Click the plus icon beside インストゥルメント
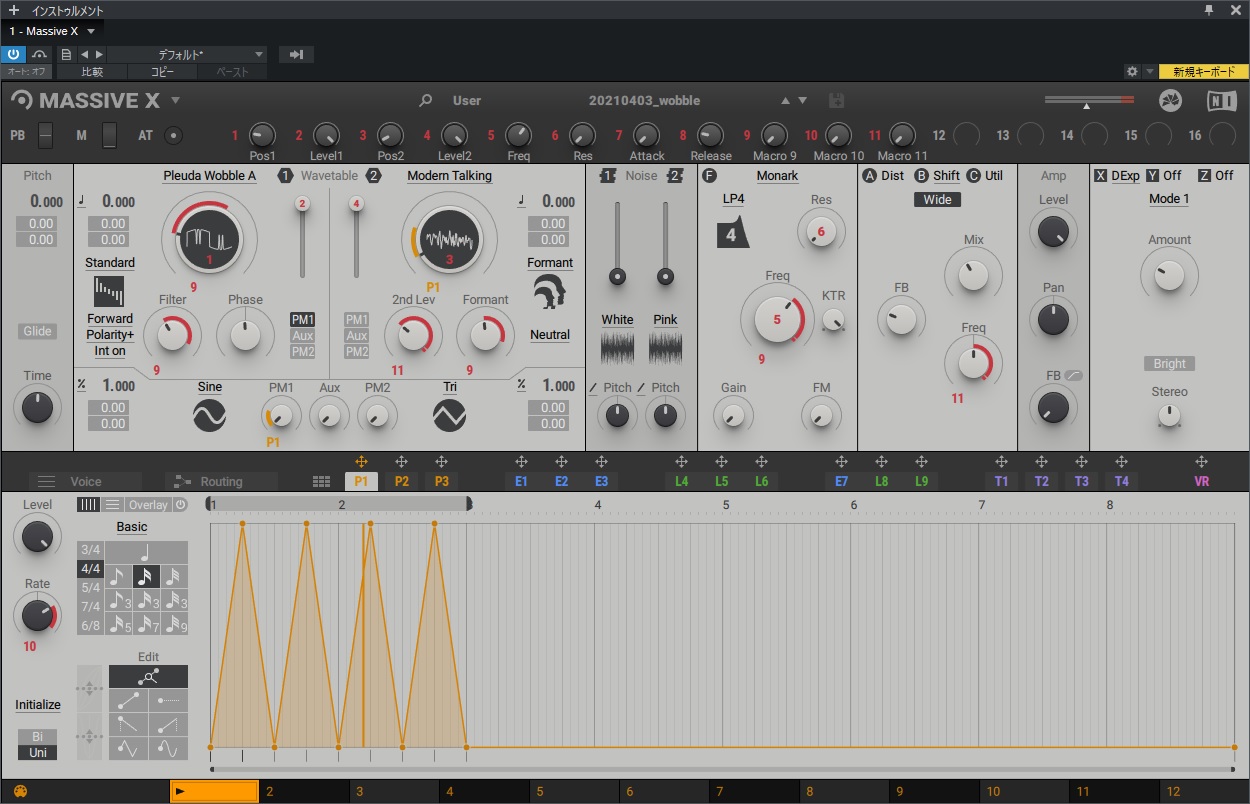 coord(14,10)
